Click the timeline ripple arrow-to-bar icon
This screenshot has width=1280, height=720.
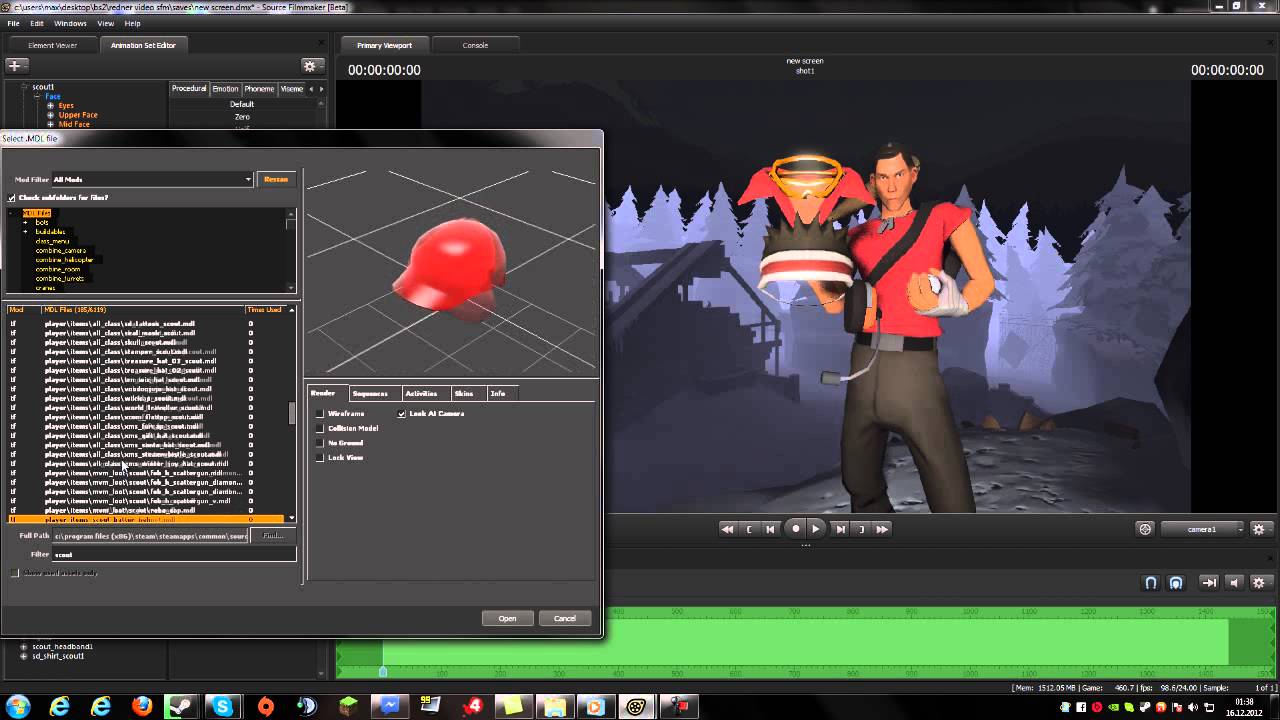tap(1209, 582)
